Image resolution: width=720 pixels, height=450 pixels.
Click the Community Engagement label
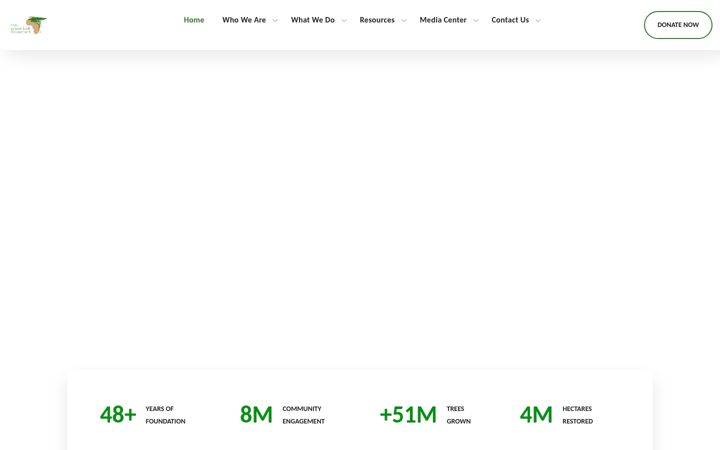click(x=304, y=415)
